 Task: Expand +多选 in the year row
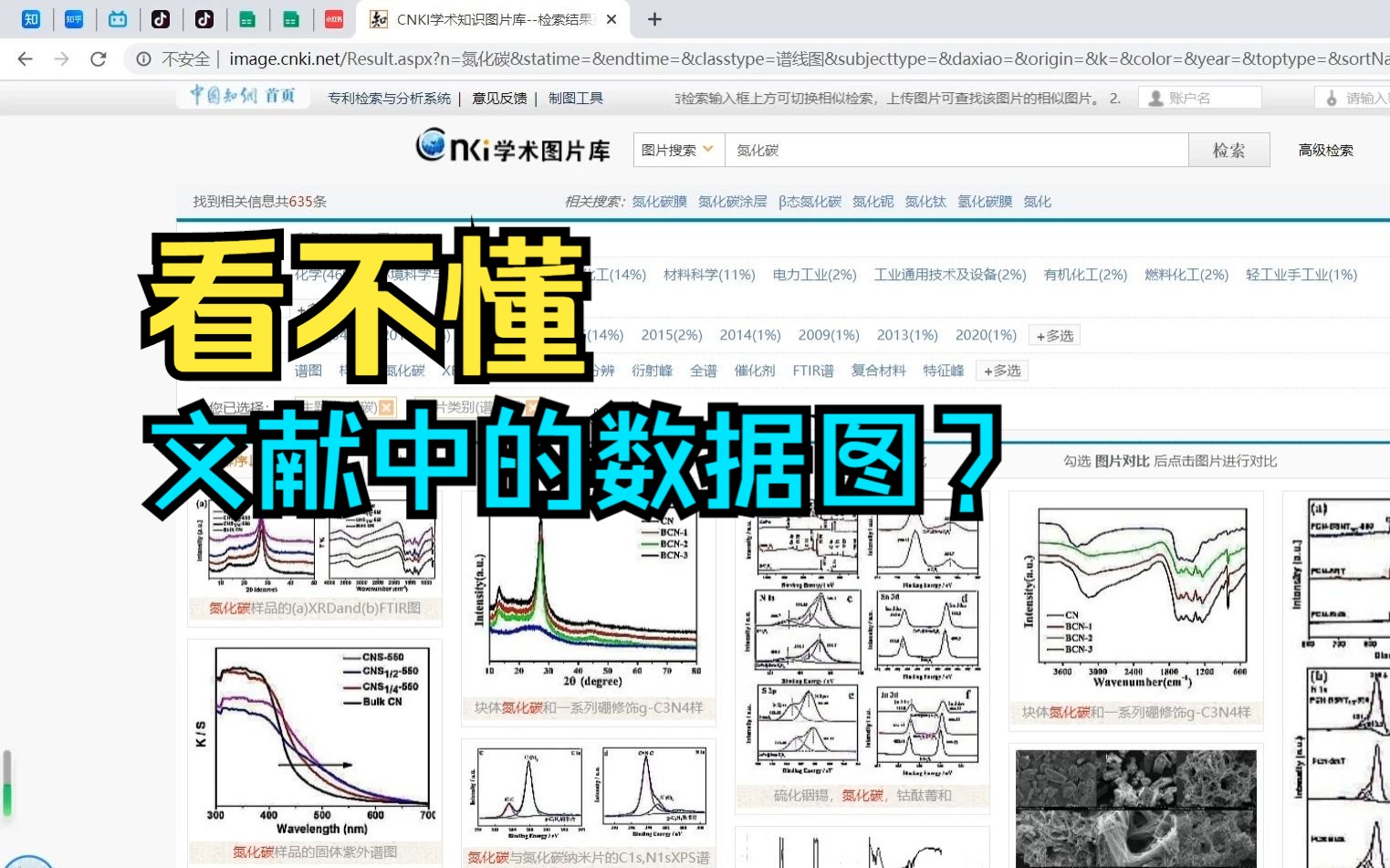[1054, 336]
